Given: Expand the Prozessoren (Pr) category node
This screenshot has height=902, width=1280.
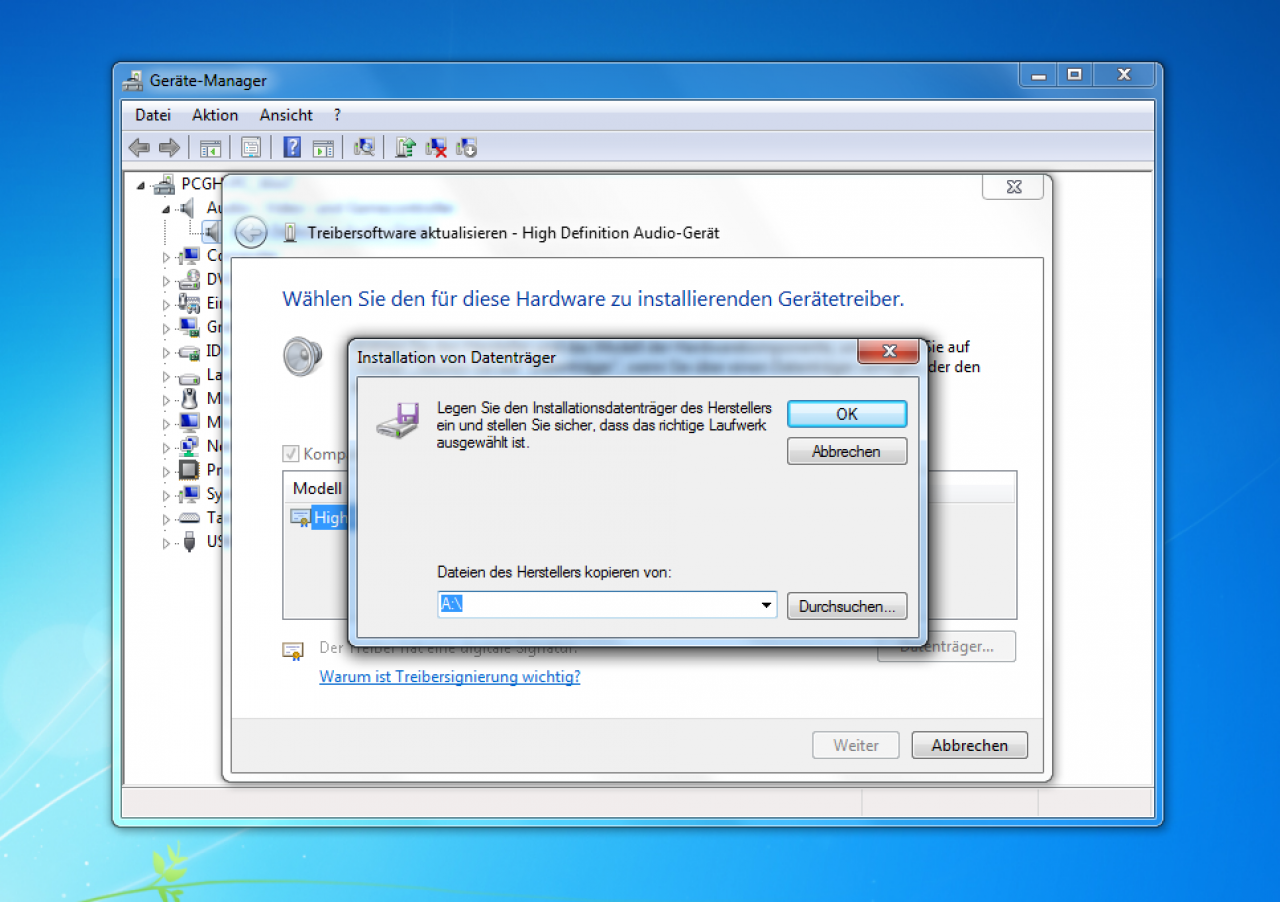Looking at the screenshot, I should coord(167,471).
